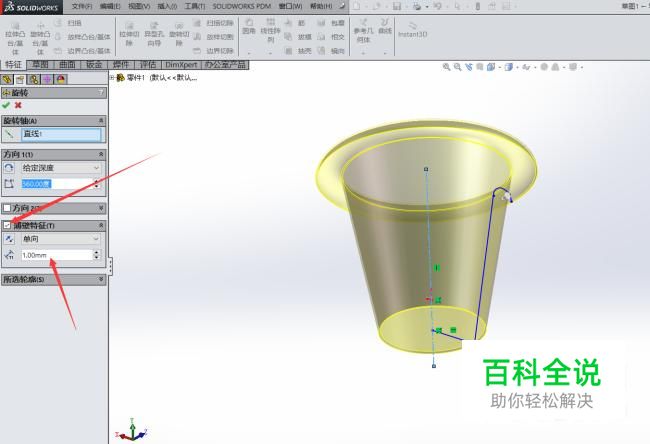Screen dimensions: 650x444
Task: Click the Save icon in title toolbar
Action: coord(397,6)
